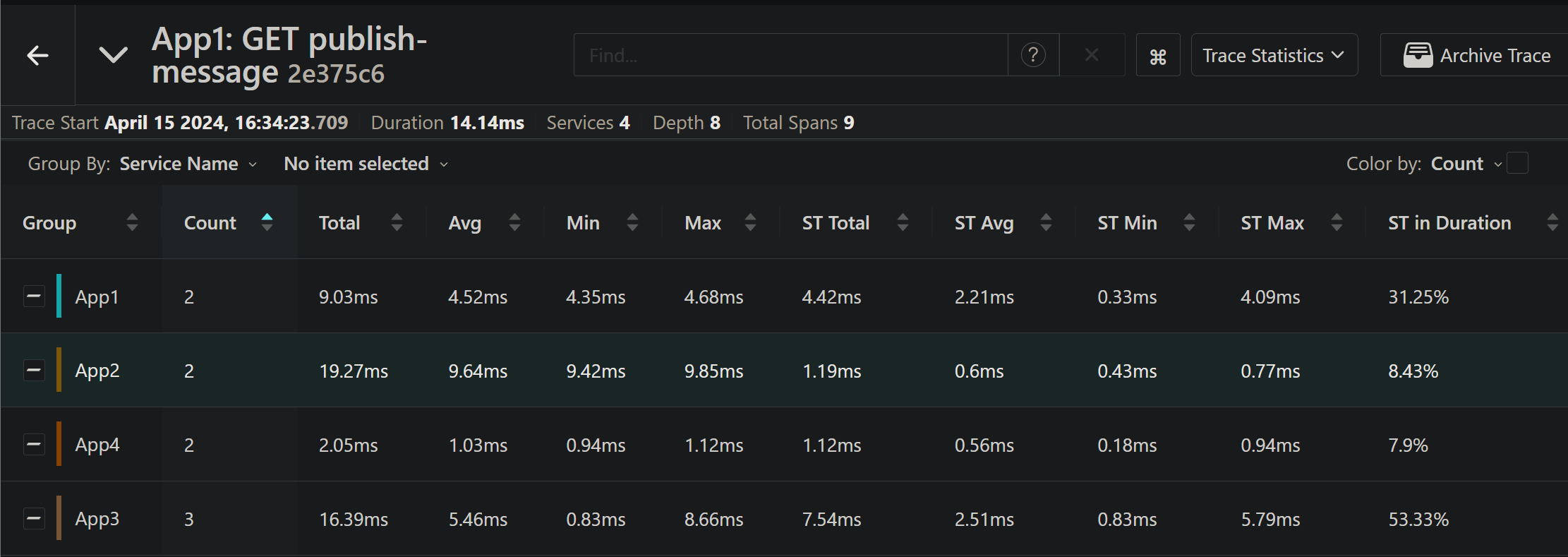Click the Archive Trace button
Image resolution: width=1568 pixels, height=557 pixels.
tap(1475, 55)
